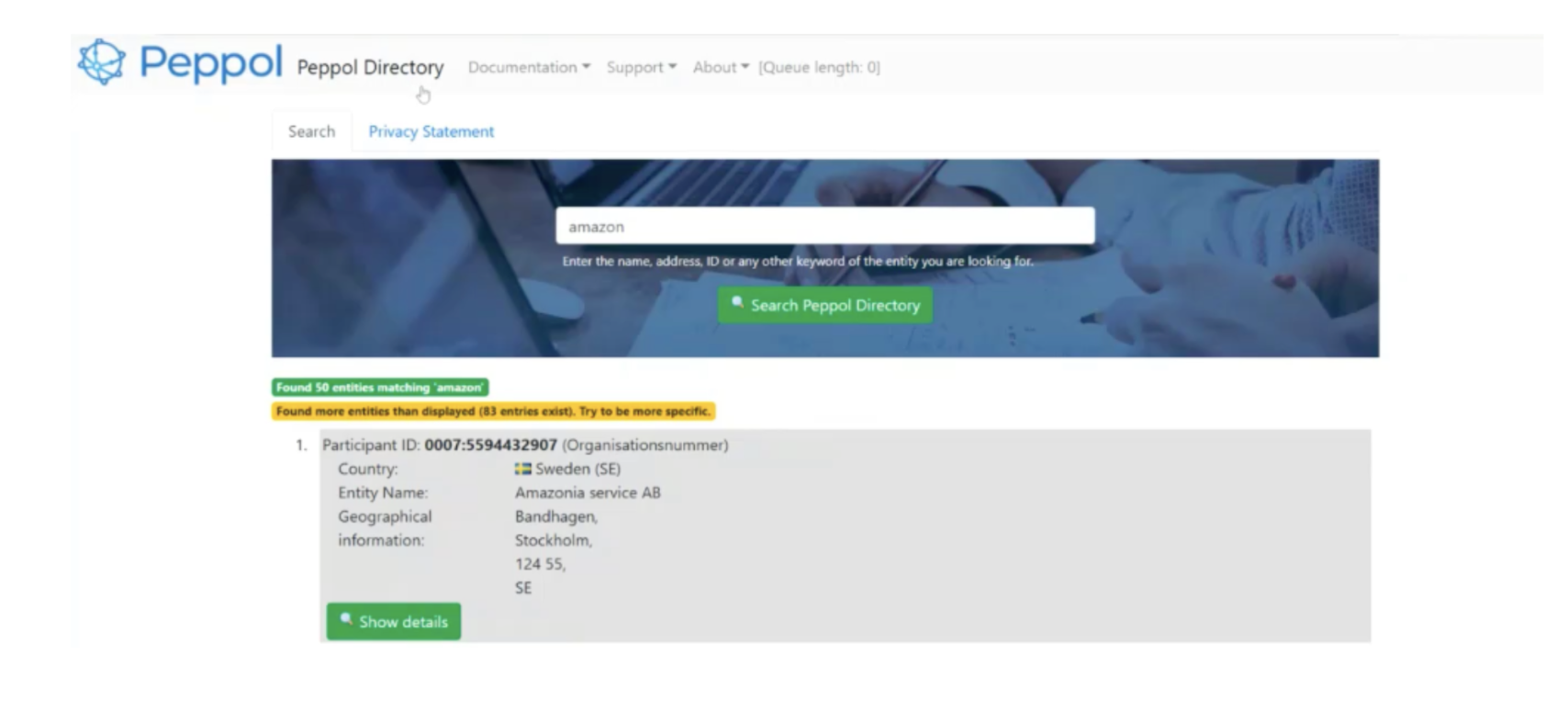Click the 'Peppol' wordmark text
Image resolution: width=1568 pixels, height=711 pixels.
[x=210, y=62]
